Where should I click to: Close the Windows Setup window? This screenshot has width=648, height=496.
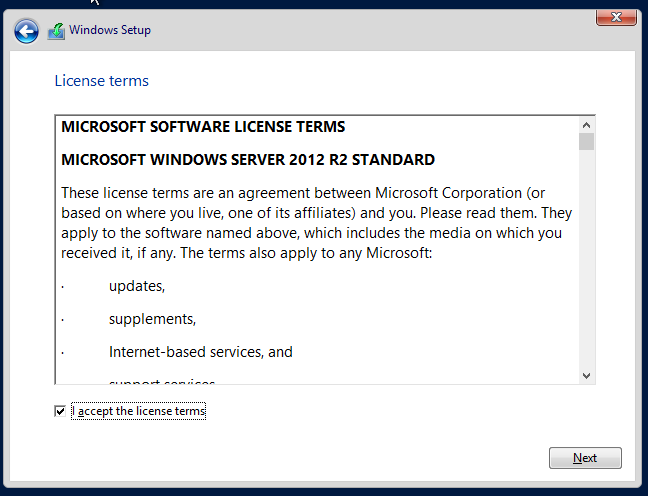coord(617,16)
